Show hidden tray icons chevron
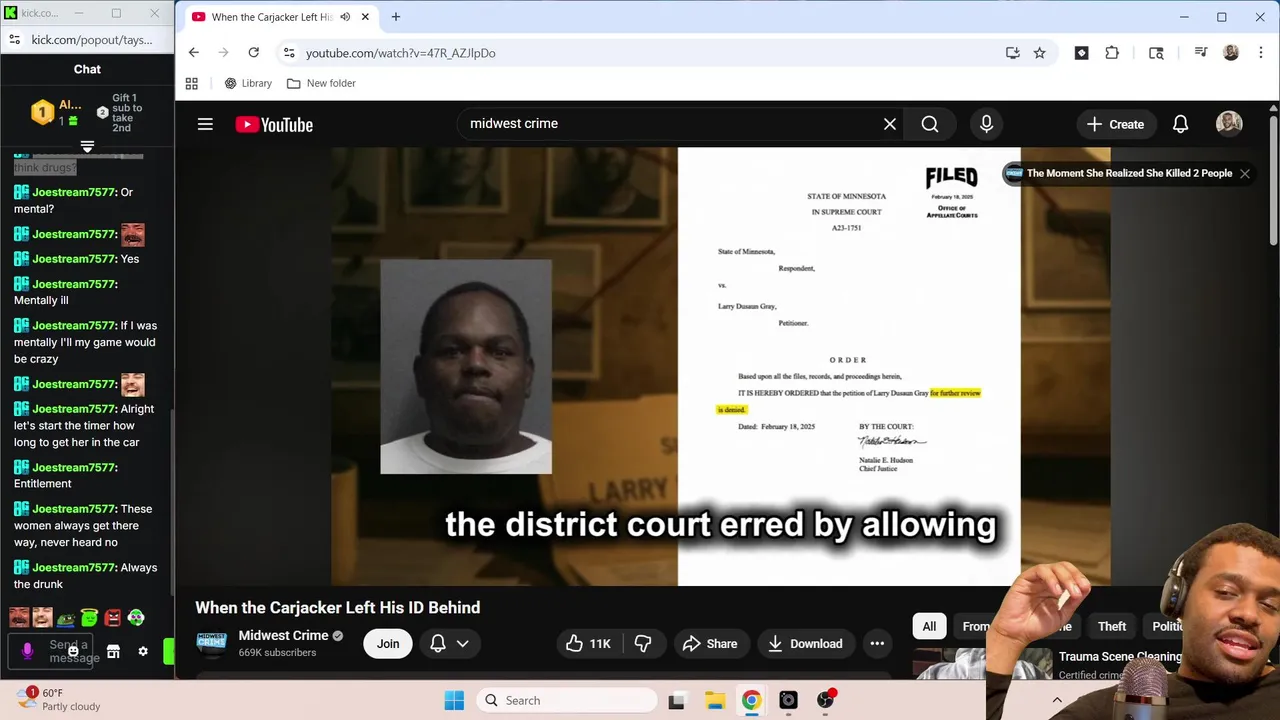This screenshot has width=1280, height=720. 1057,701
